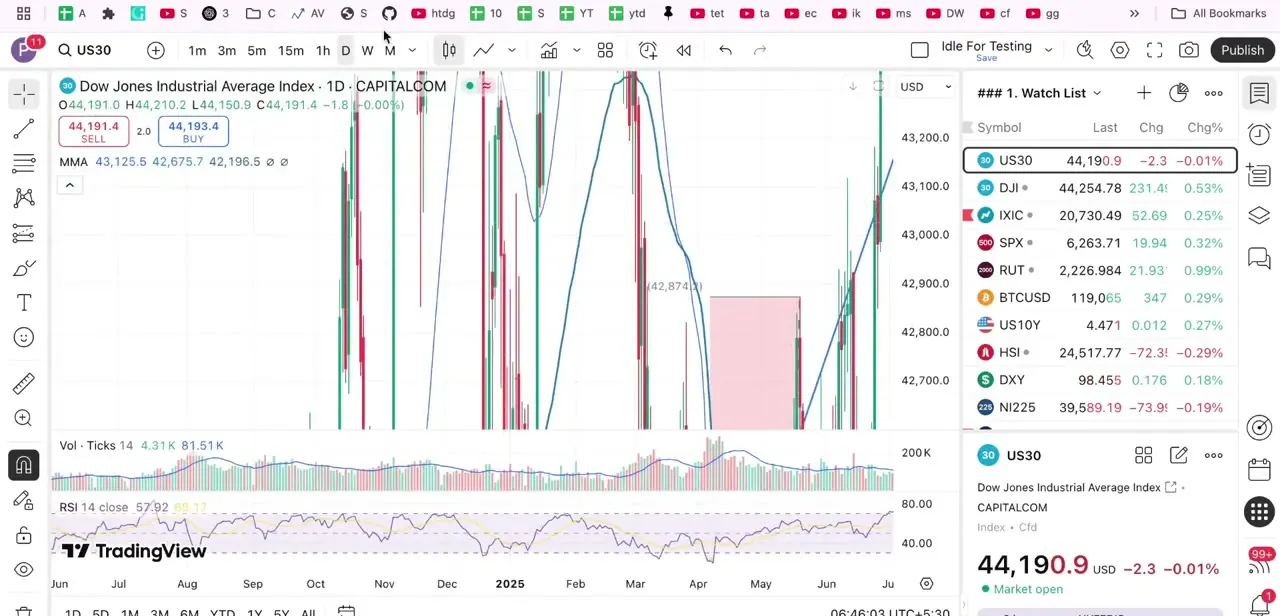1280x616 pixels.
Task: Click the Save link under layout name
Action: click(986, 58)
